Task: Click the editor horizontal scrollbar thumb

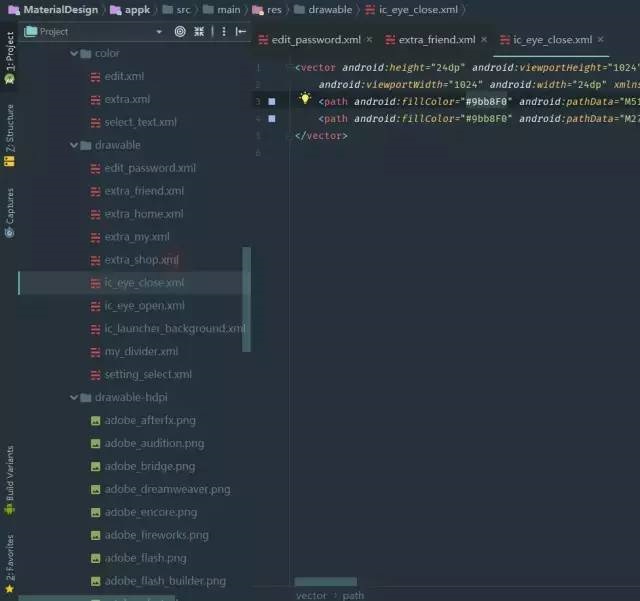Action: (326, 581)
